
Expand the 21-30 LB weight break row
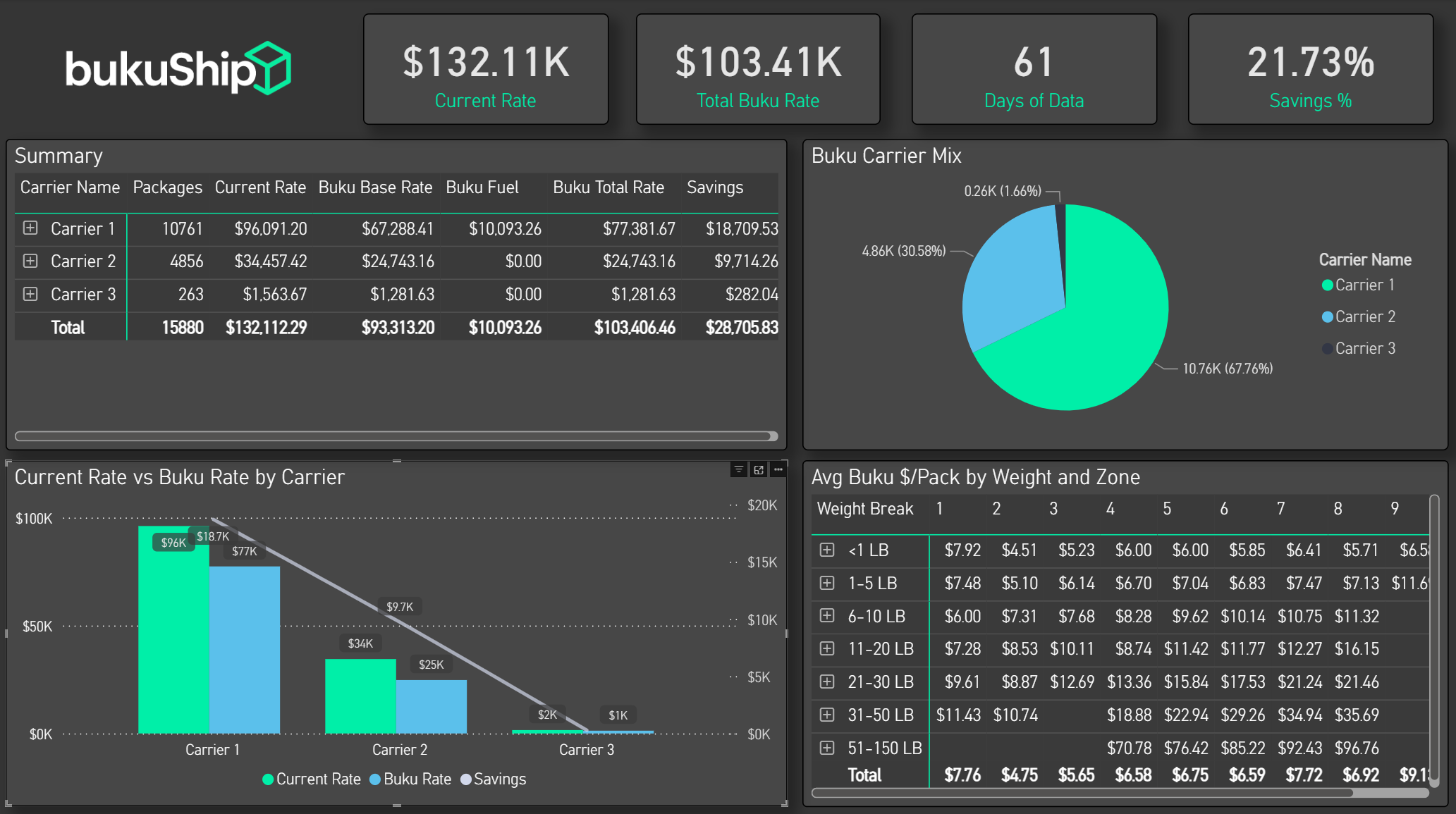(827, 682)
